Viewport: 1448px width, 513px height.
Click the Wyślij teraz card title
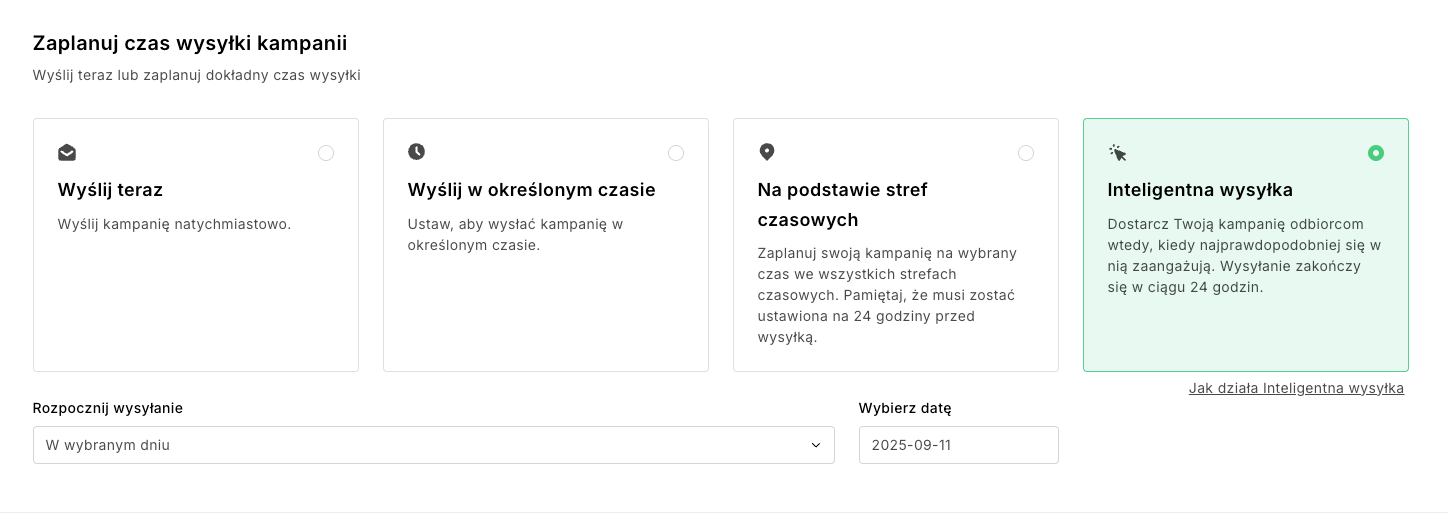(110, 190)
